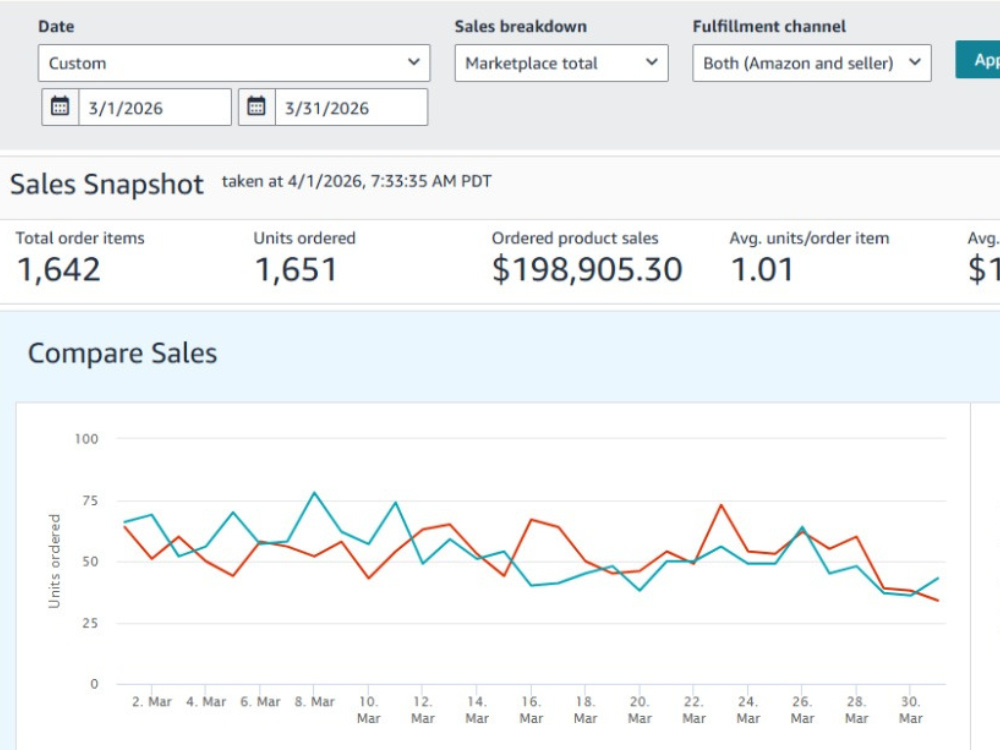This screenshot has height=750, width=1000.
Task: Select the Units ordered value 1,651
Action: click(x=296, y=270)
